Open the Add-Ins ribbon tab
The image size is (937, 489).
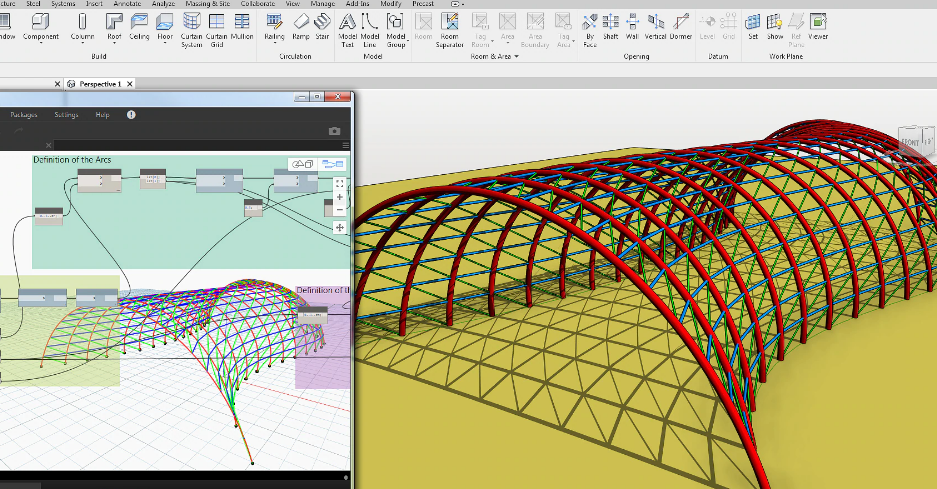click(357, 4)
